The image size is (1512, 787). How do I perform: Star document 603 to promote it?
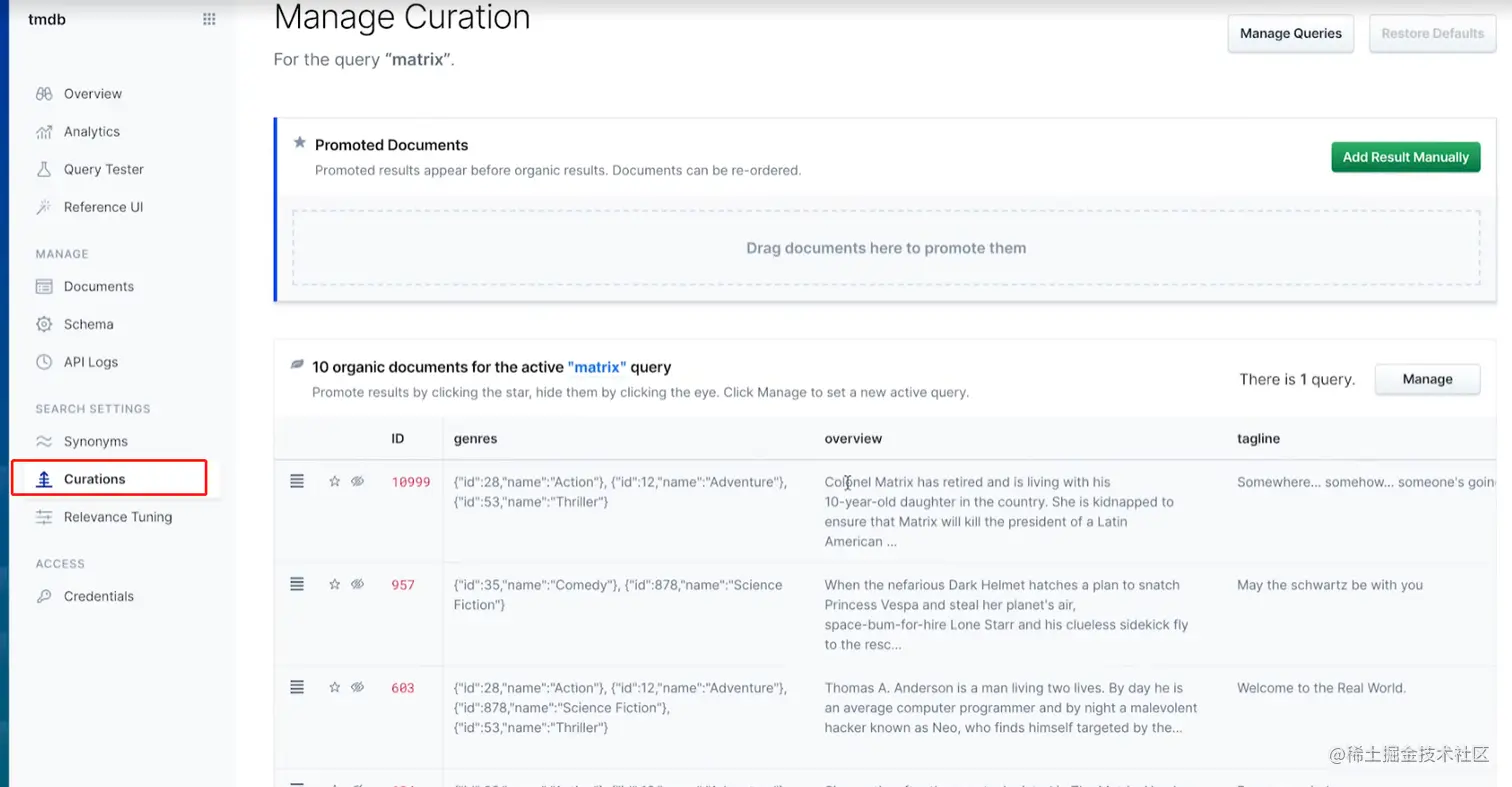point(335,687)
